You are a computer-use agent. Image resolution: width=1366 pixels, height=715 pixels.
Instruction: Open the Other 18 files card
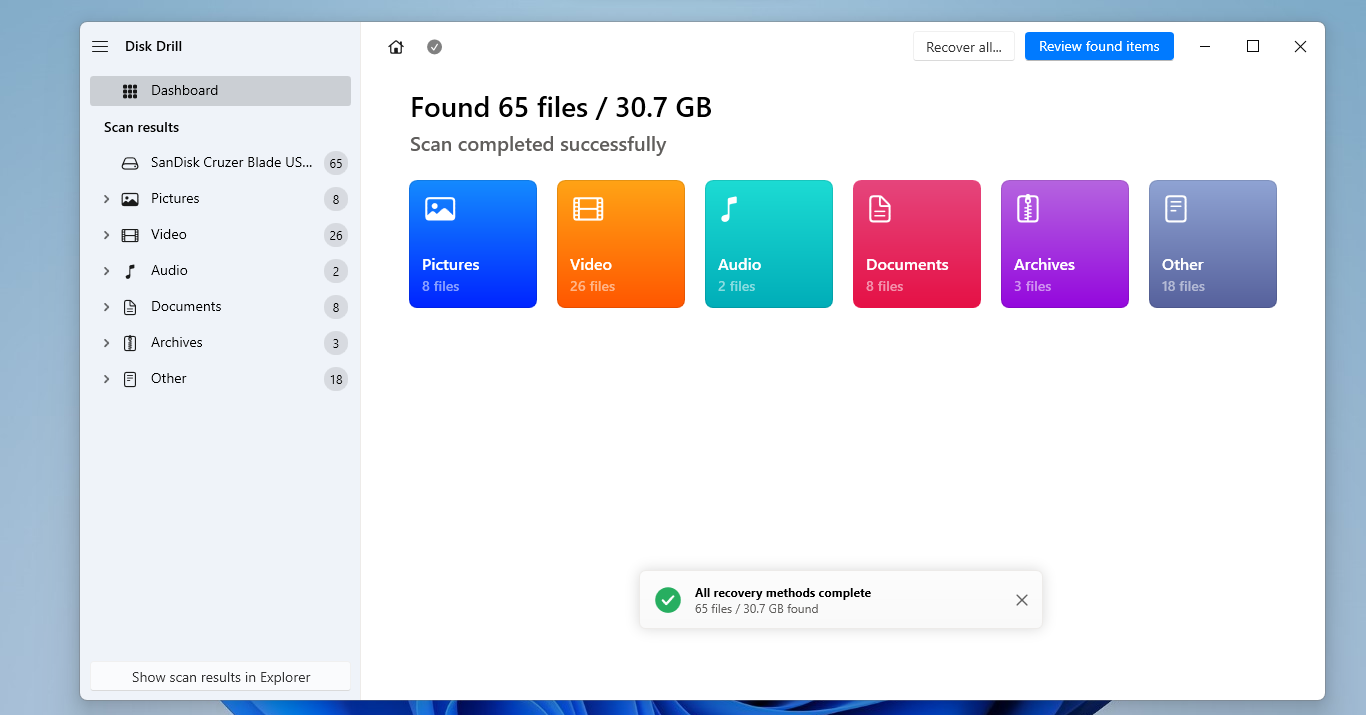tap(1213, 244)
